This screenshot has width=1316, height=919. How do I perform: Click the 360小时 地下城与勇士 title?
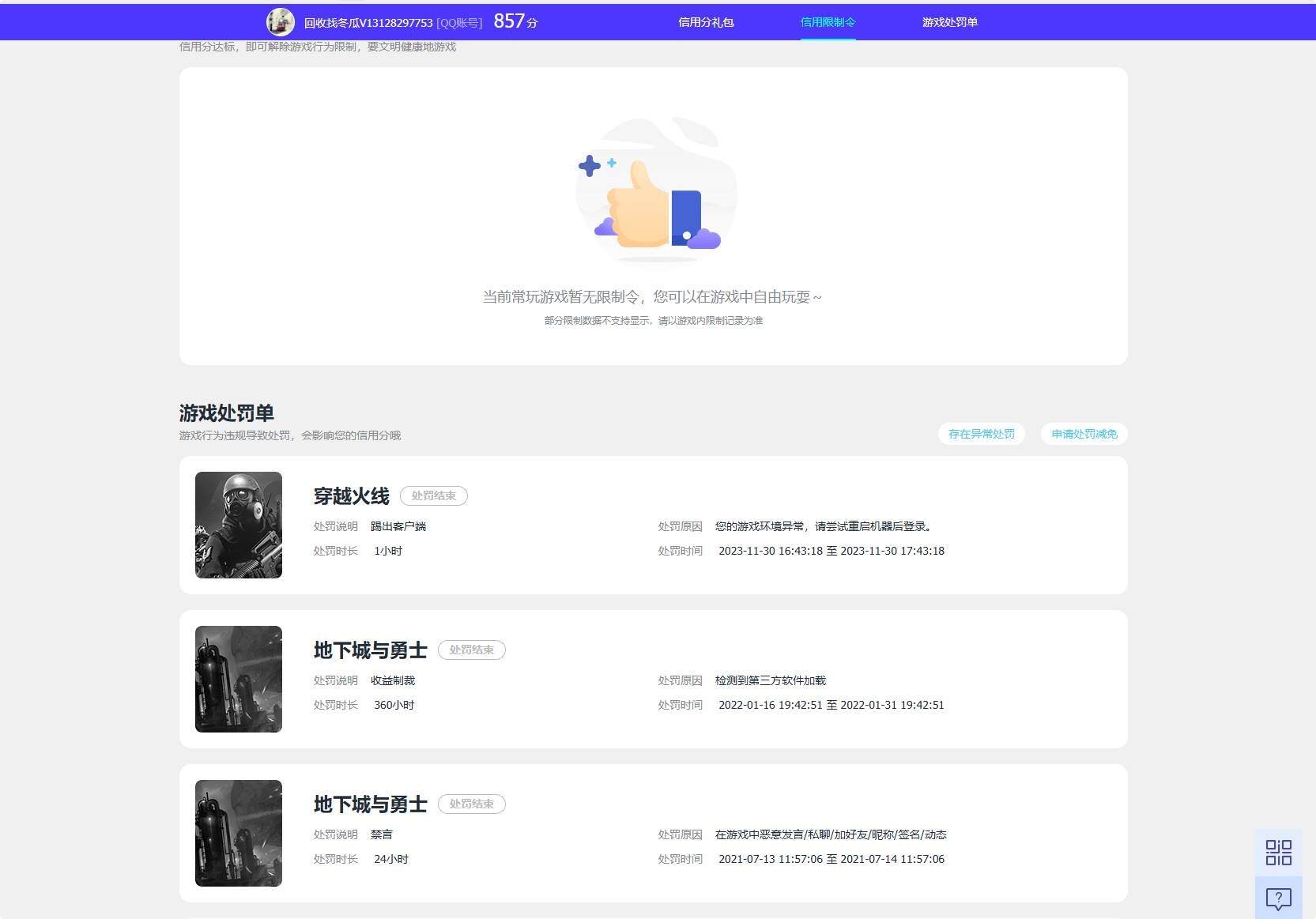point(371,650)
